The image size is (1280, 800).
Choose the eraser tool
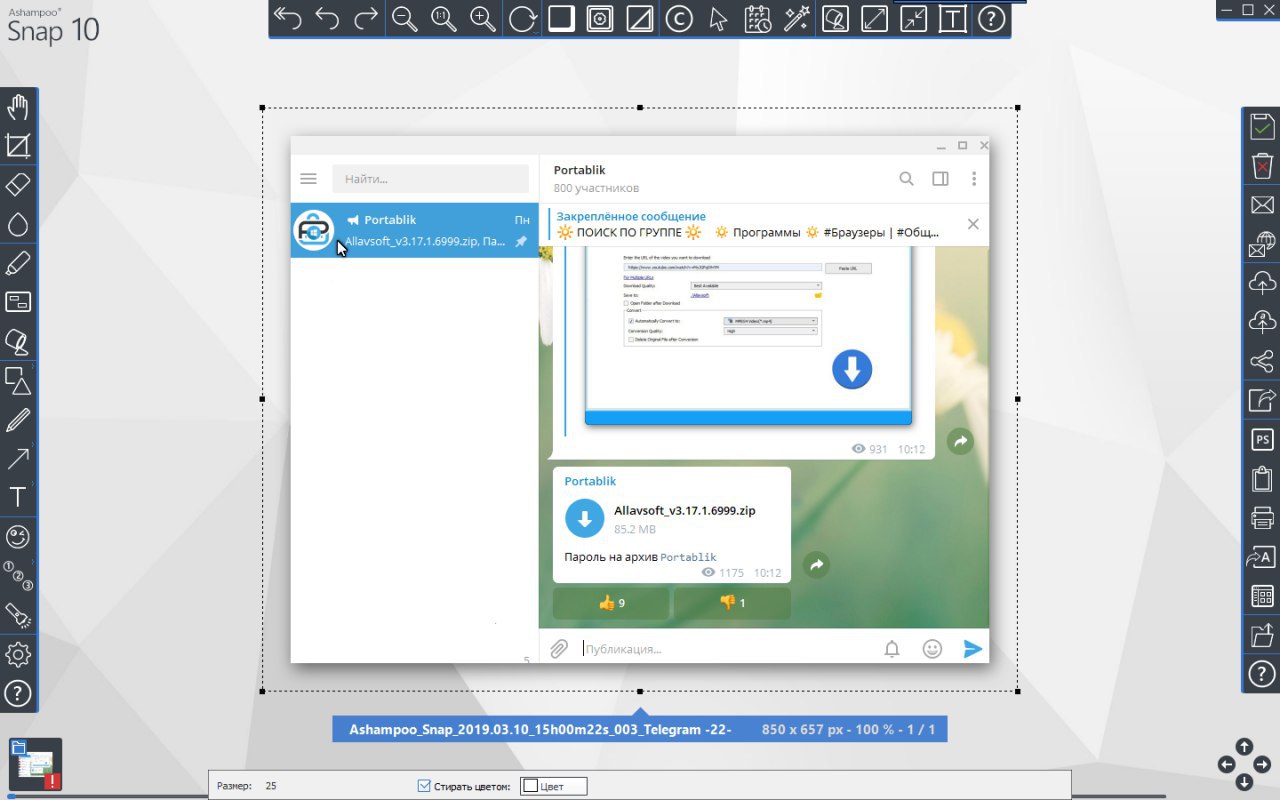click(x=18, y=185)
